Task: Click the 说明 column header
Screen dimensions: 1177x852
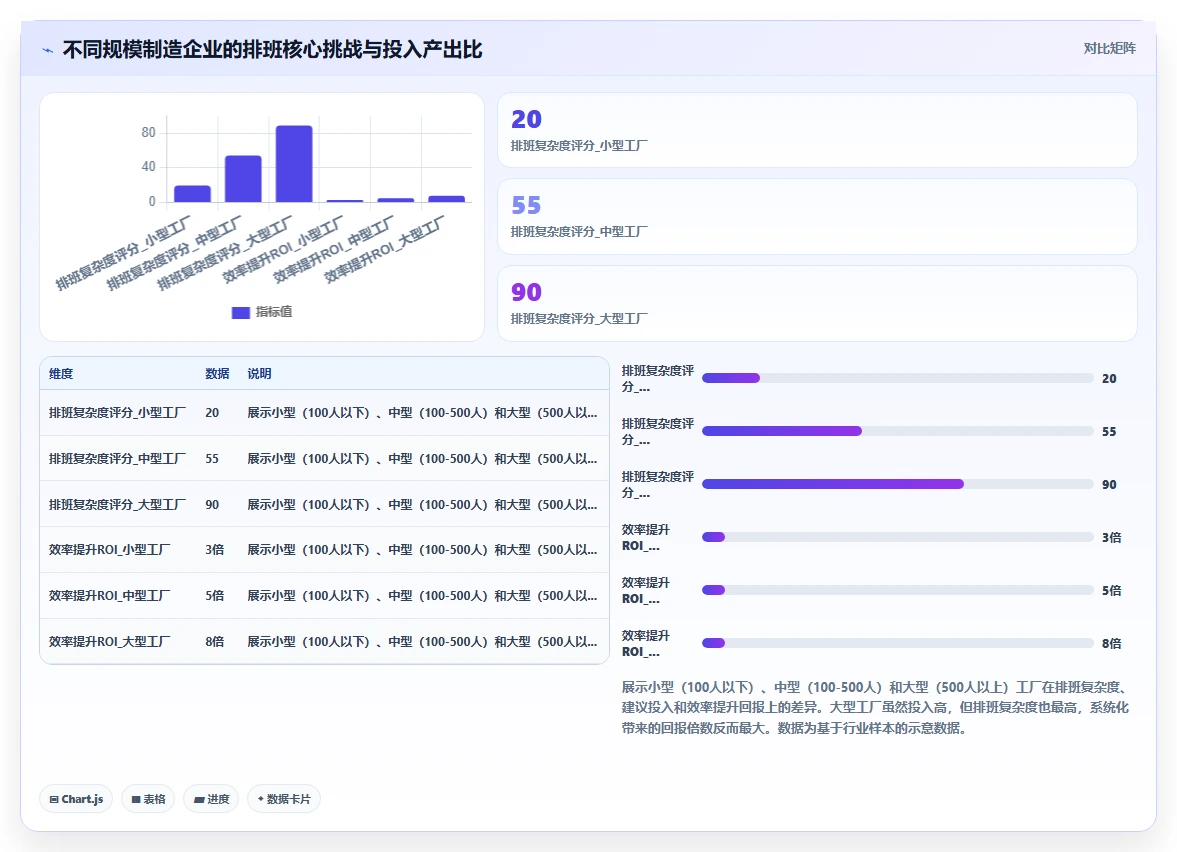Action: [259, 374]
